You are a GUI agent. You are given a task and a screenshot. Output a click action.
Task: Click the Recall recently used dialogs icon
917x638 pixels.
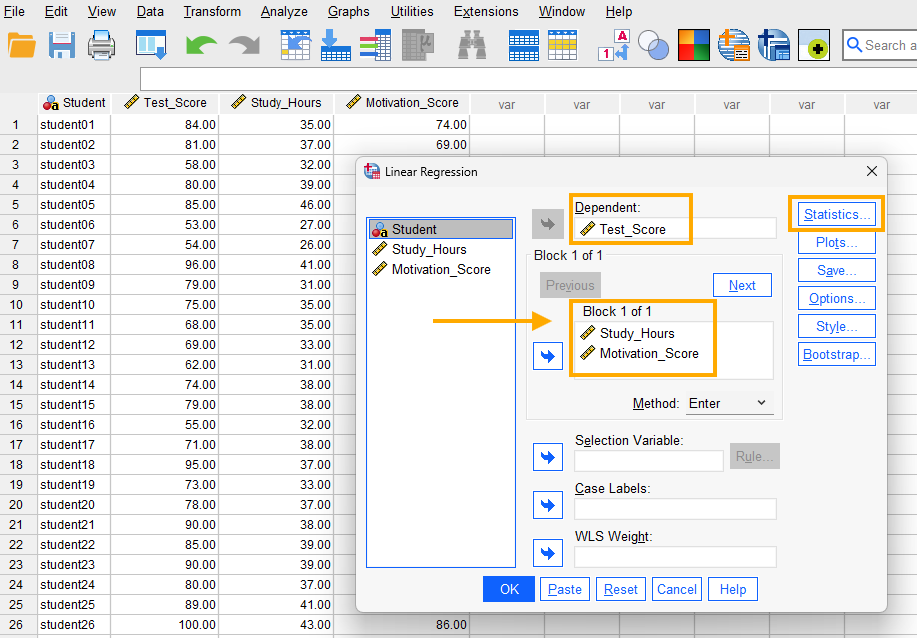pos(151,45)
